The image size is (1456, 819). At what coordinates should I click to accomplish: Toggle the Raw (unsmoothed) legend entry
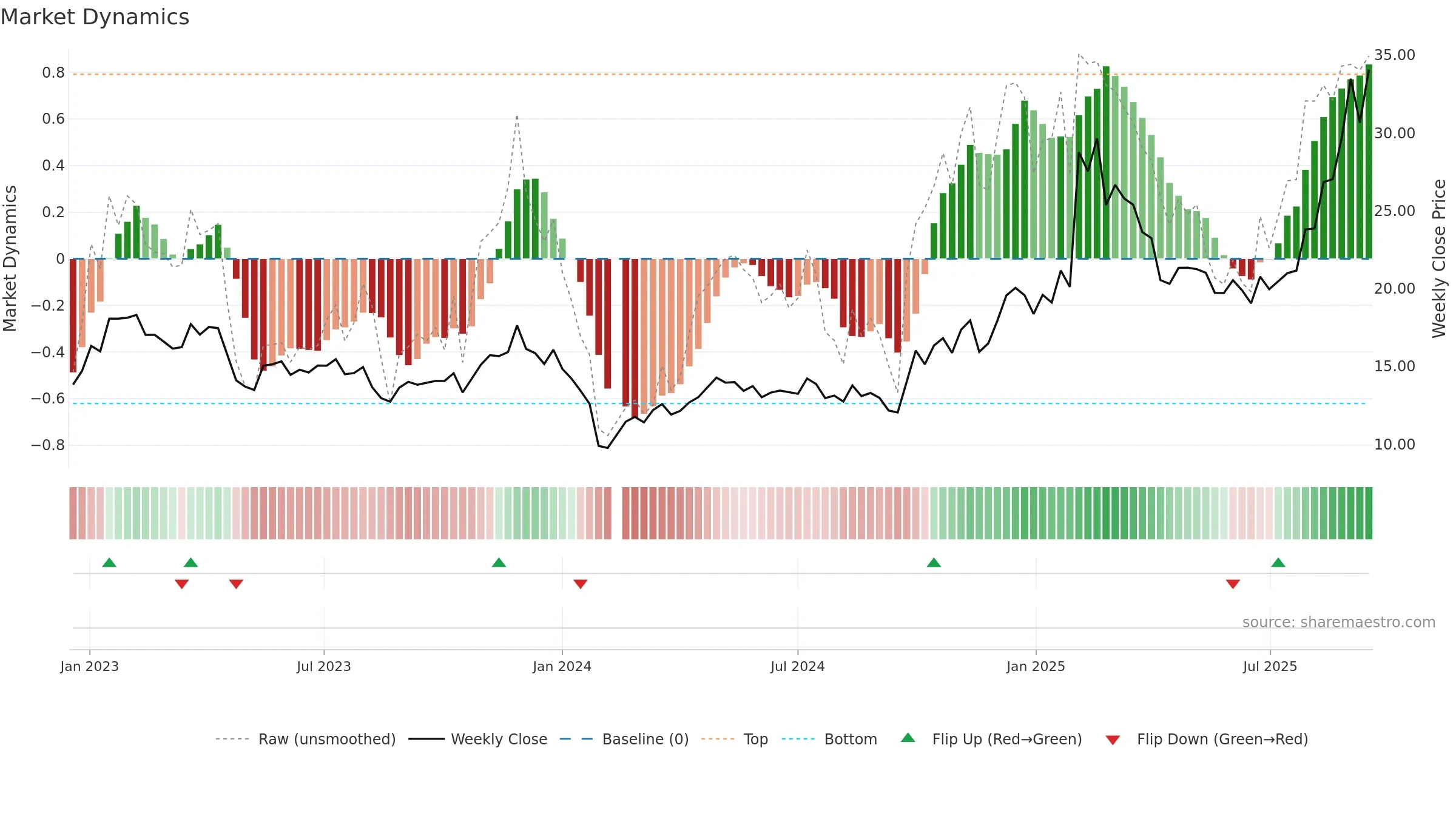(306, 739)
